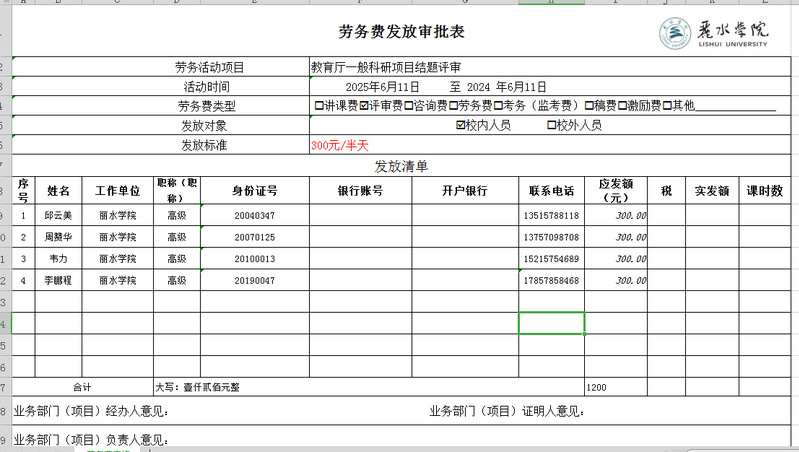Click 业务部门（项目）经办人意见
Screen dimensions: 799x452
tap(91, 411)
